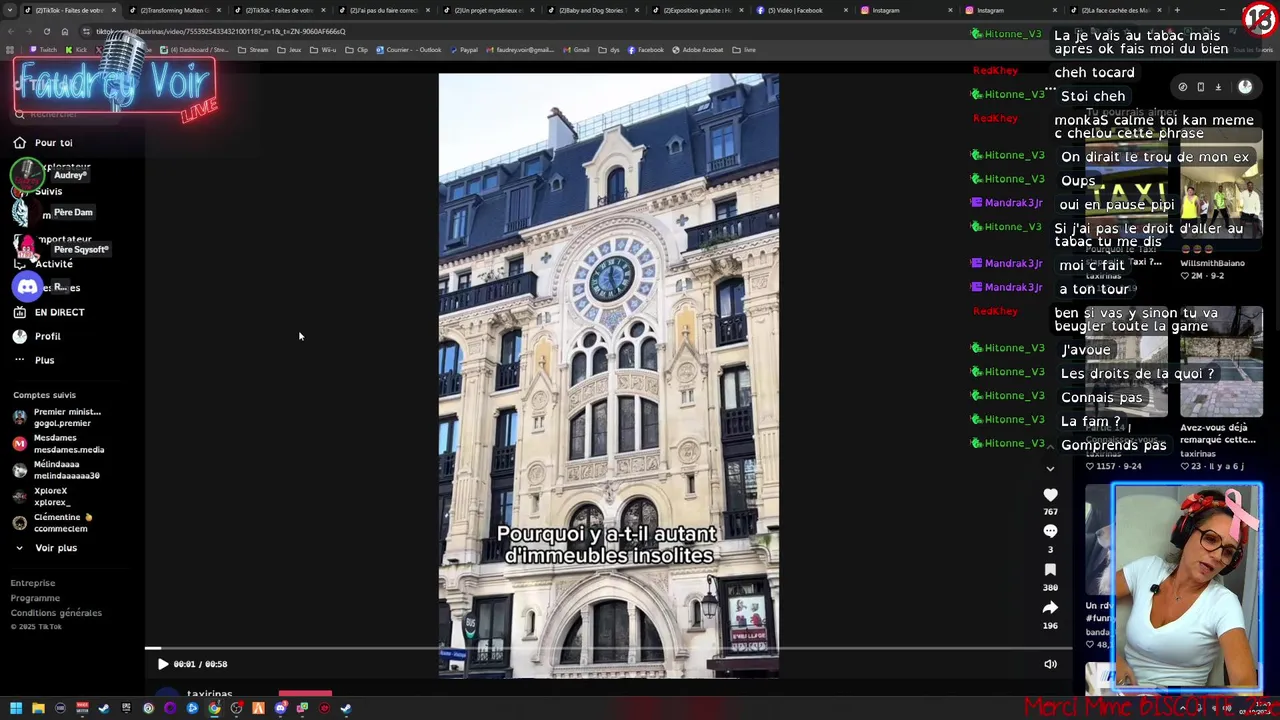Open Discord from the taskbar
The width and height of the screenshot is (1280, 720).
click(x=280, y=708)
